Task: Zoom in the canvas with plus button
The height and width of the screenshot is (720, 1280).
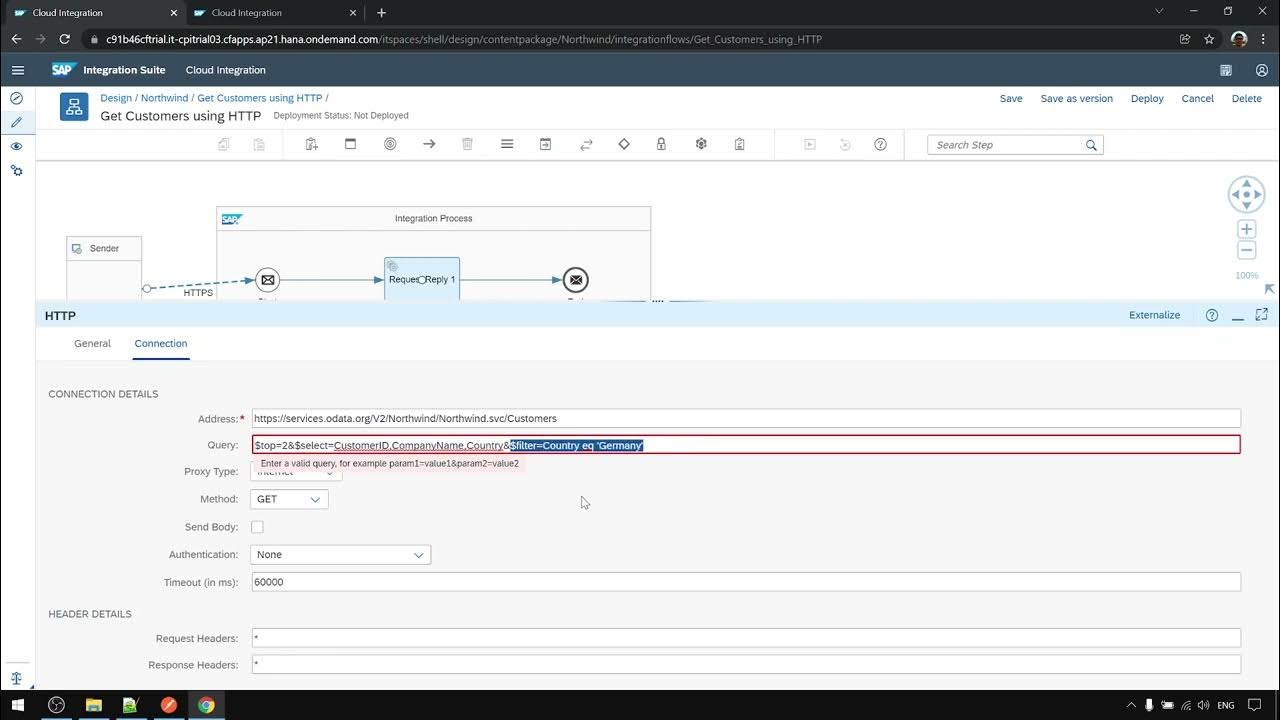Action: point(1246,229)
